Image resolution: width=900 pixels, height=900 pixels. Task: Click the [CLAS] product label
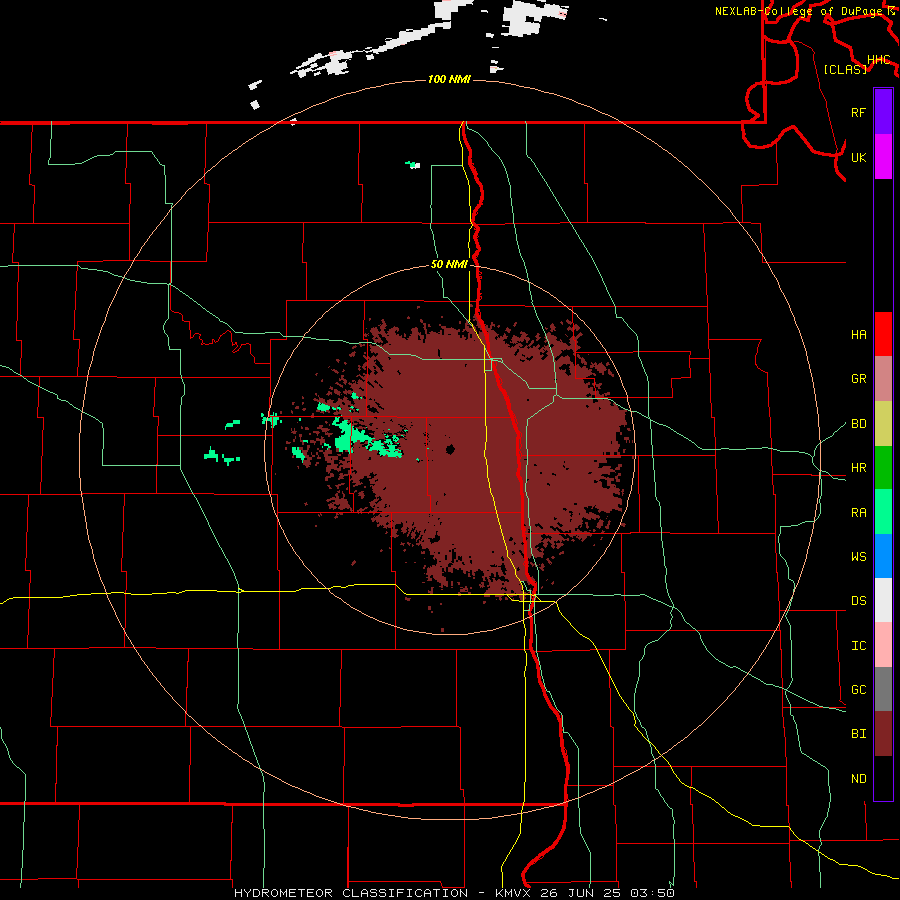845,69
